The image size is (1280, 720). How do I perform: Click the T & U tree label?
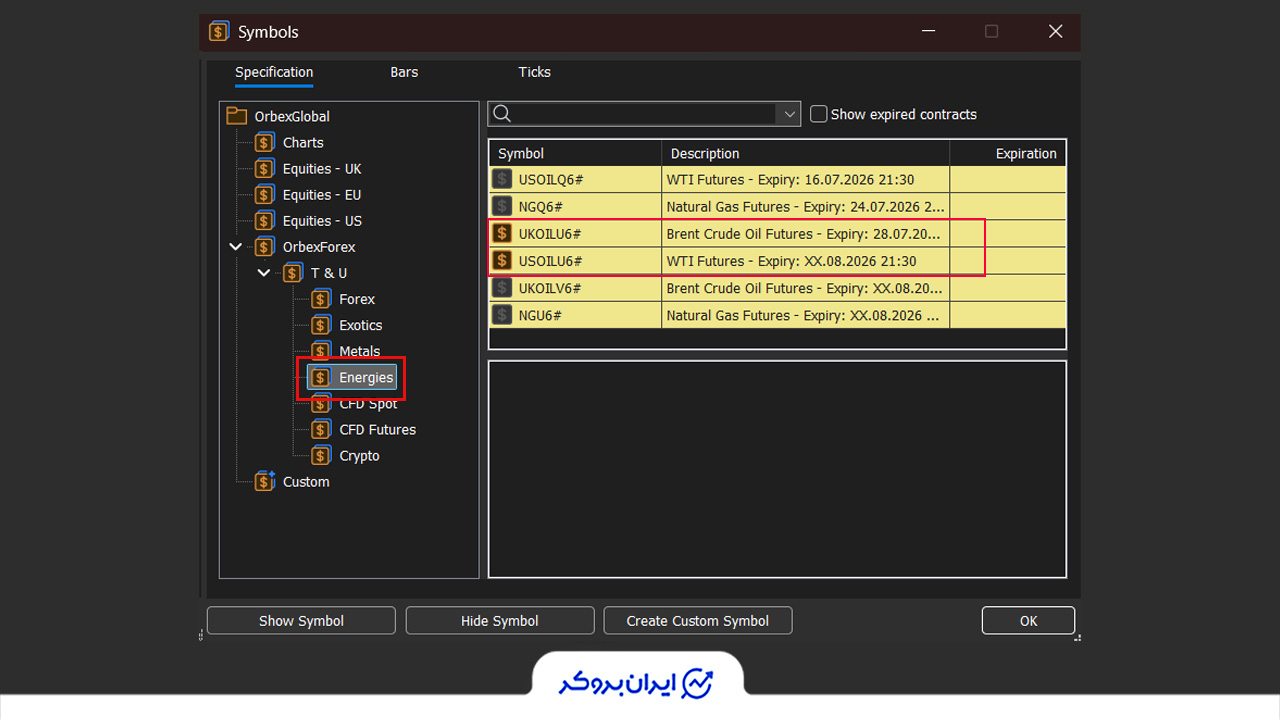329,273
